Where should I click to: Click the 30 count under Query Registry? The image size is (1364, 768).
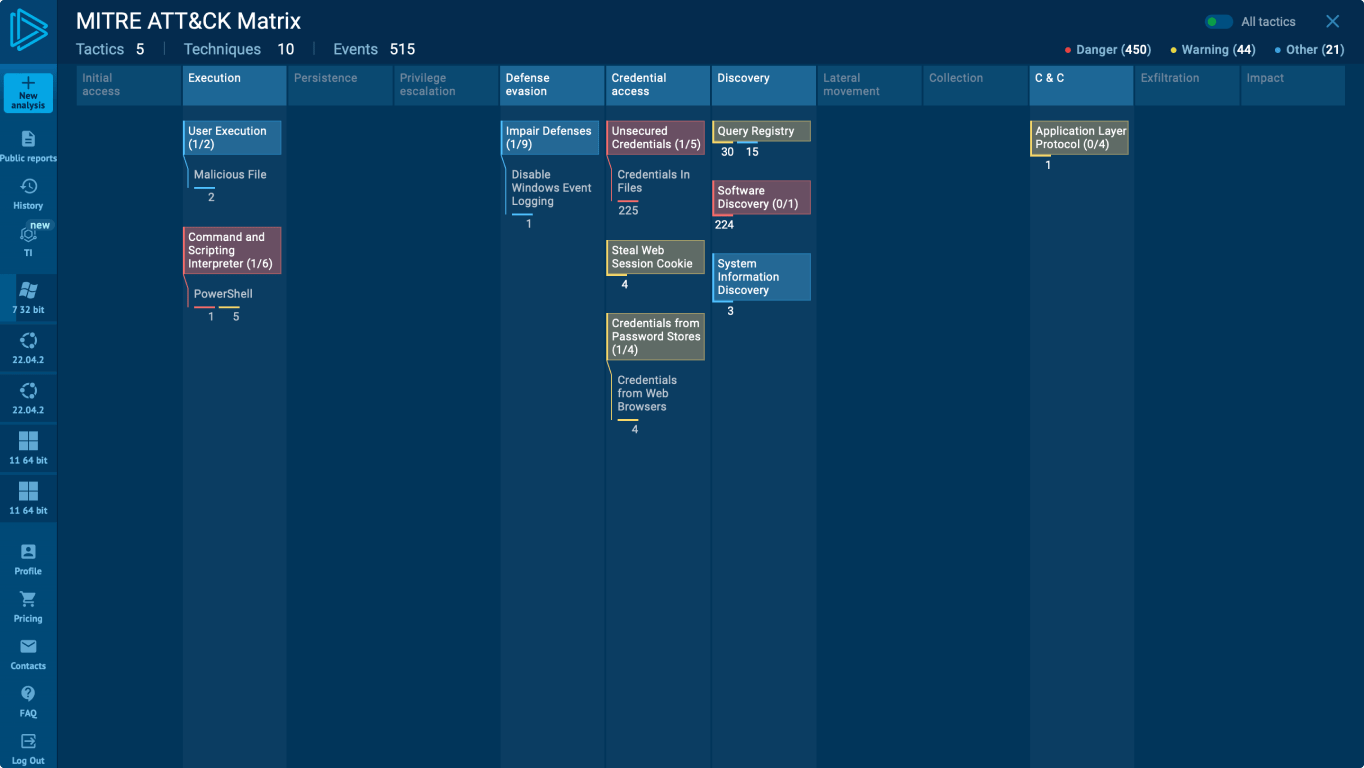[x=727, y=152]
